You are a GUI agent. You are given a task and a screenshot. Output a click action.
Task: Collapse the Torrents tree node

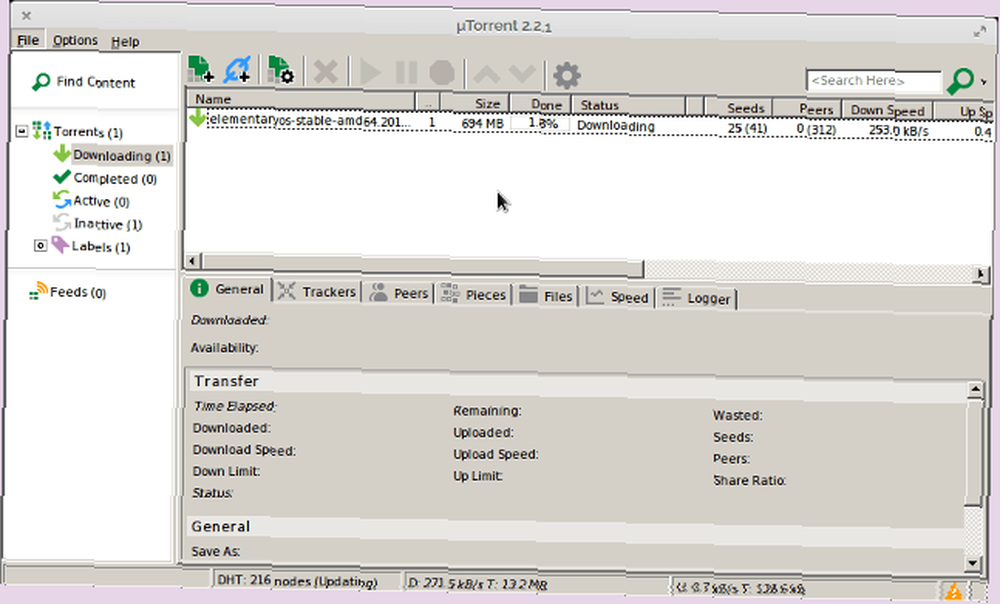pos(22,131)
